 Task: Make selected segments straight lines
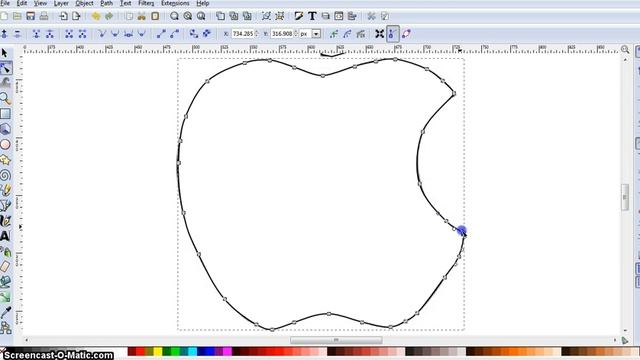(161, 34)
